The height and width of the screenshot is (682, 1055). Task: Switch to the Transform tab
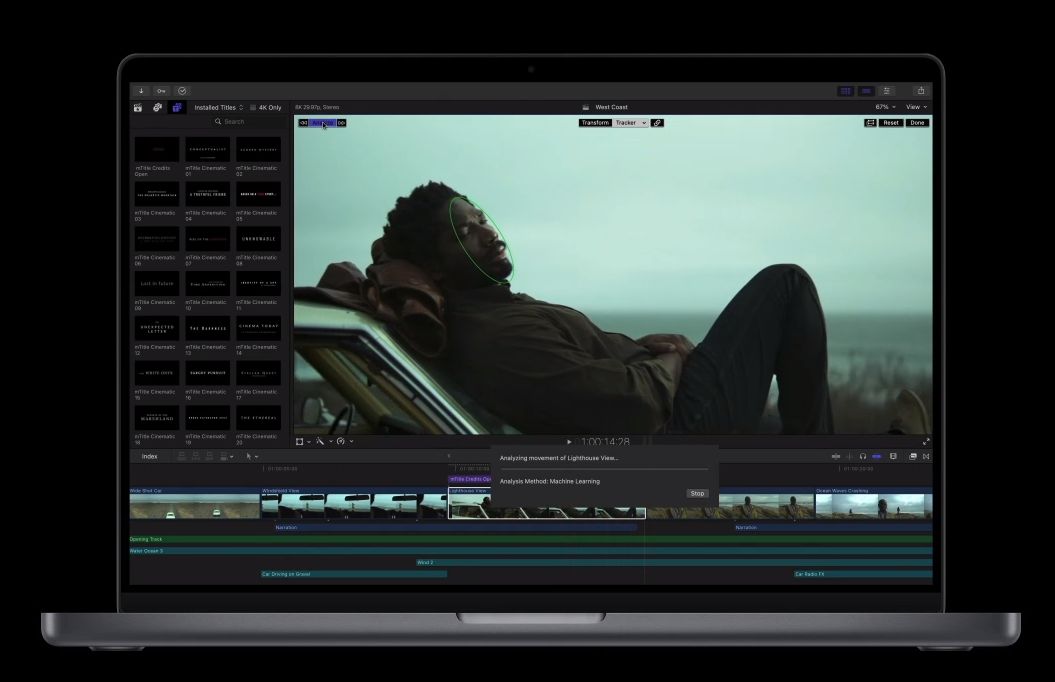click(595, 123)
